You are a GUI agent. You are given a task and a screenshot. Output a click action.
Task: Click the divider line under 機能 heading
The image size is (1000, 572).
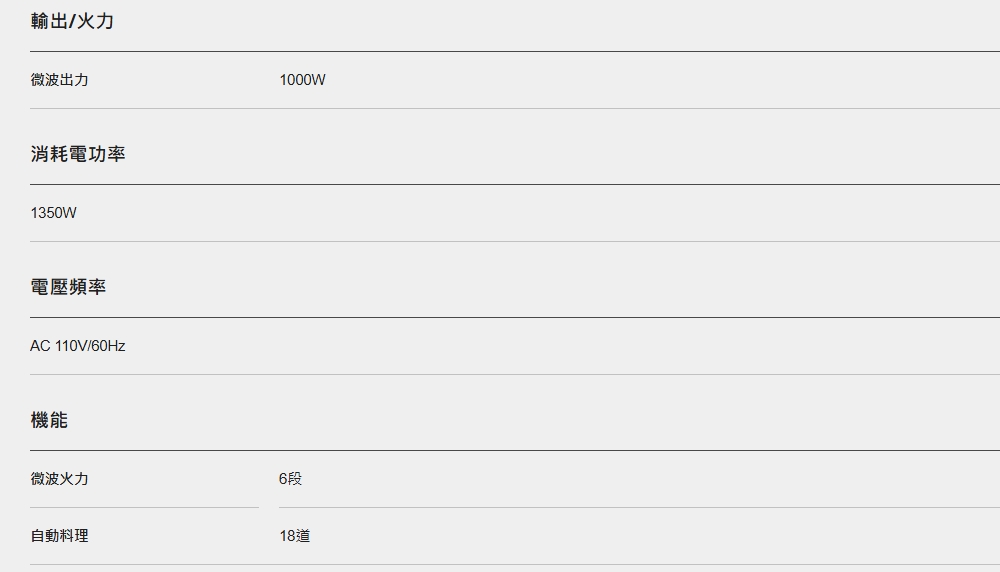point(515,450)
